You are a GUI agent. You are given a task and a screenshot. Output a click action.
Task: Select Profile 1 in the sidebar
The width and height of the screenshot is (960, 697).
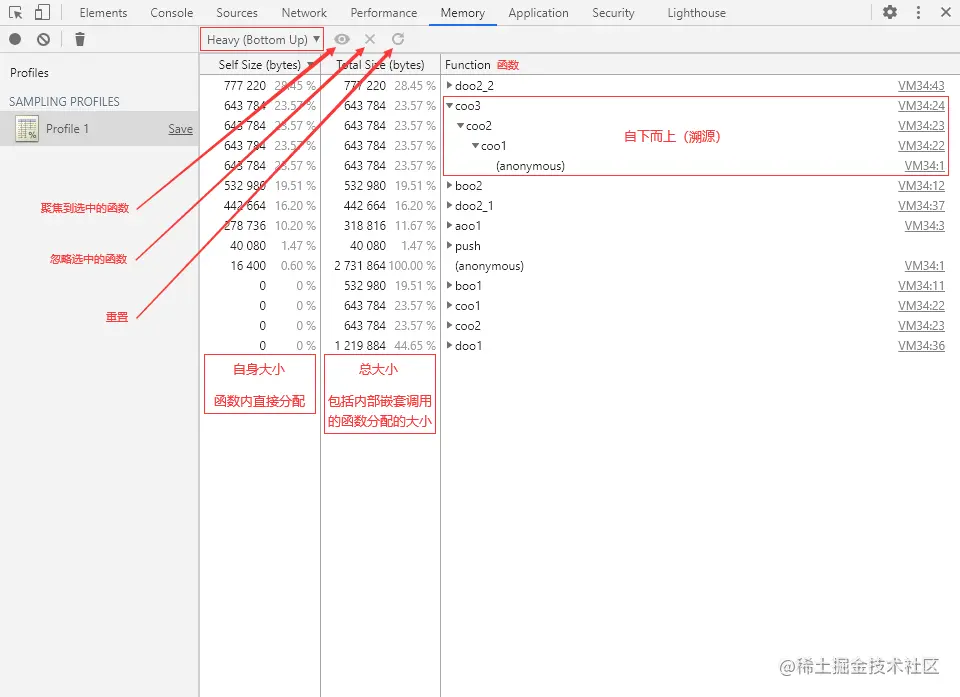pyautogui.click(x=99, y=129)
